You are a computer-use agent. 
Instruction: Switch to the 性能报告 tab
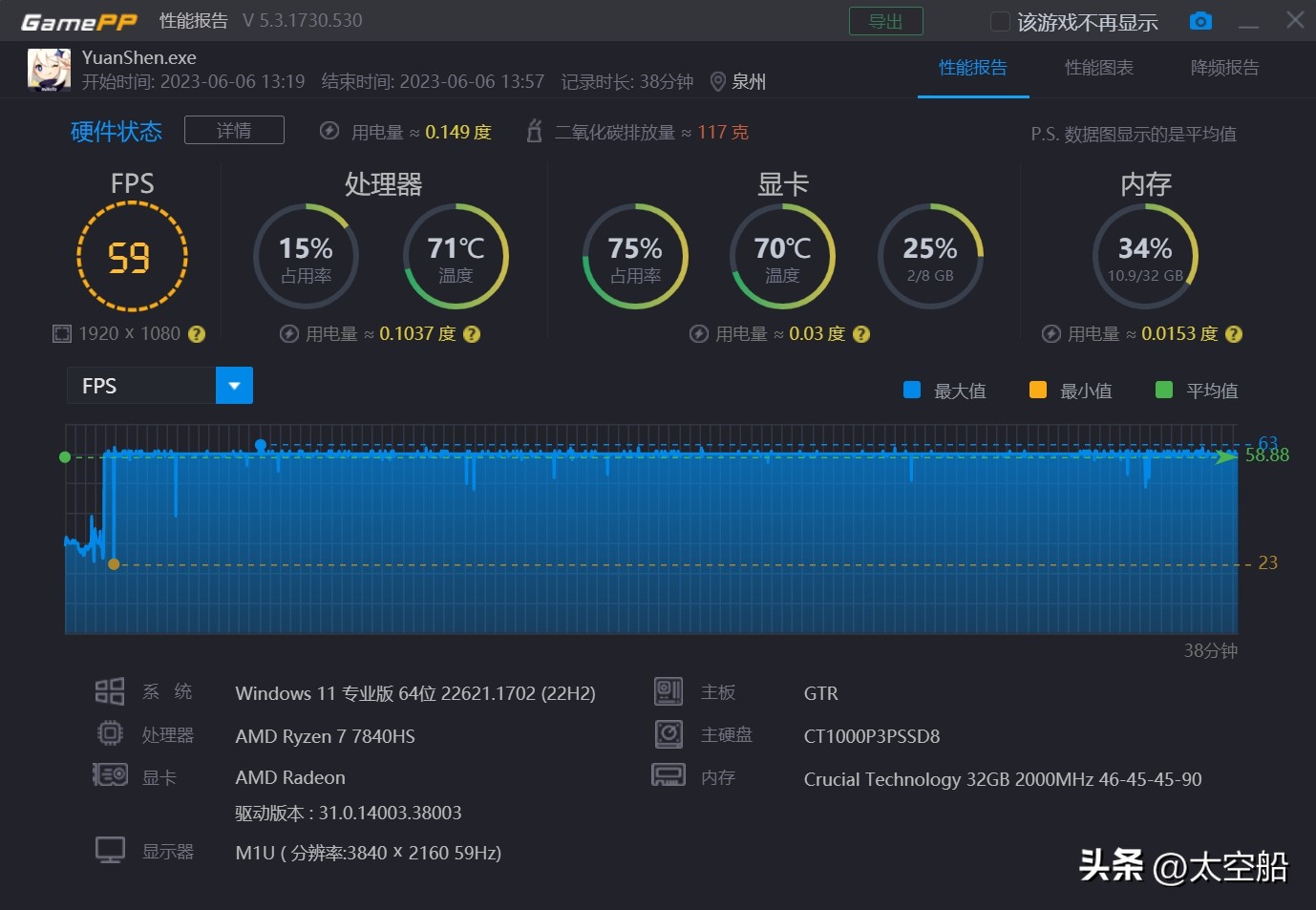tap(973, 68)
